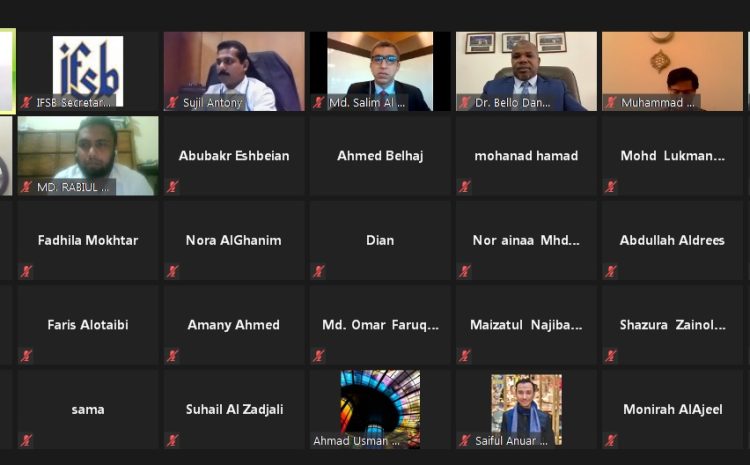
Task: Select the Ahmed Belhaj participant tile
Action: click(380, 156)
